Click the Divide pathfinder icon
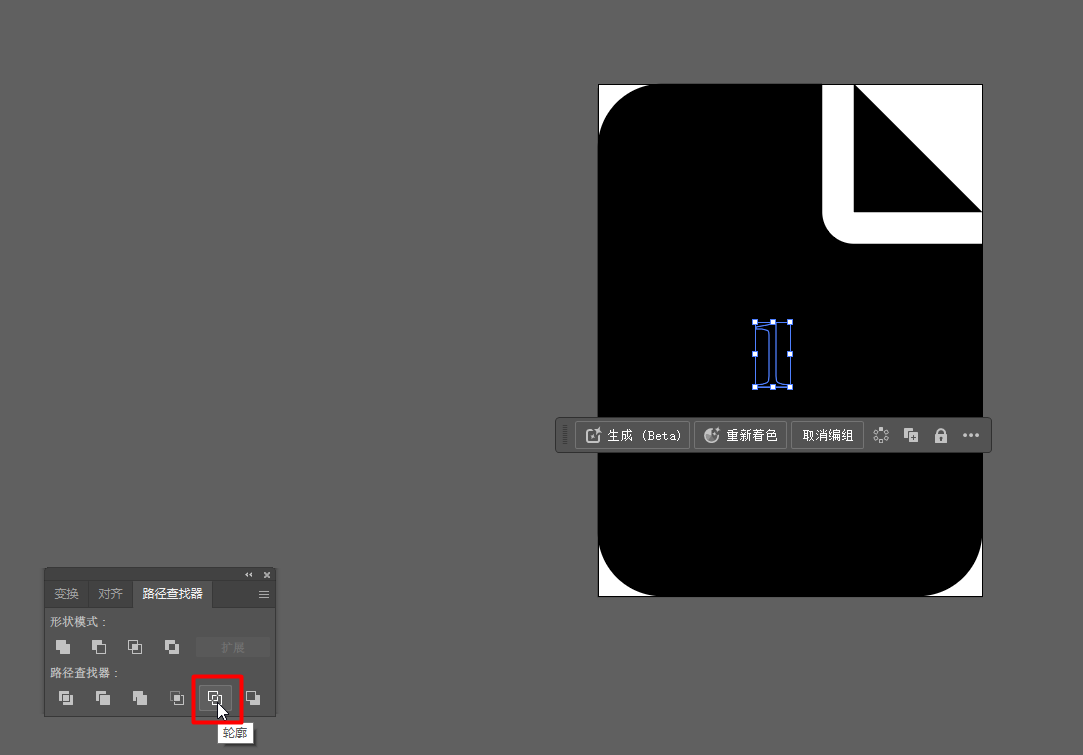Image resolution: width=1083 pixels, height=755 pixels. pyautogui.click(x=66, y=698)
